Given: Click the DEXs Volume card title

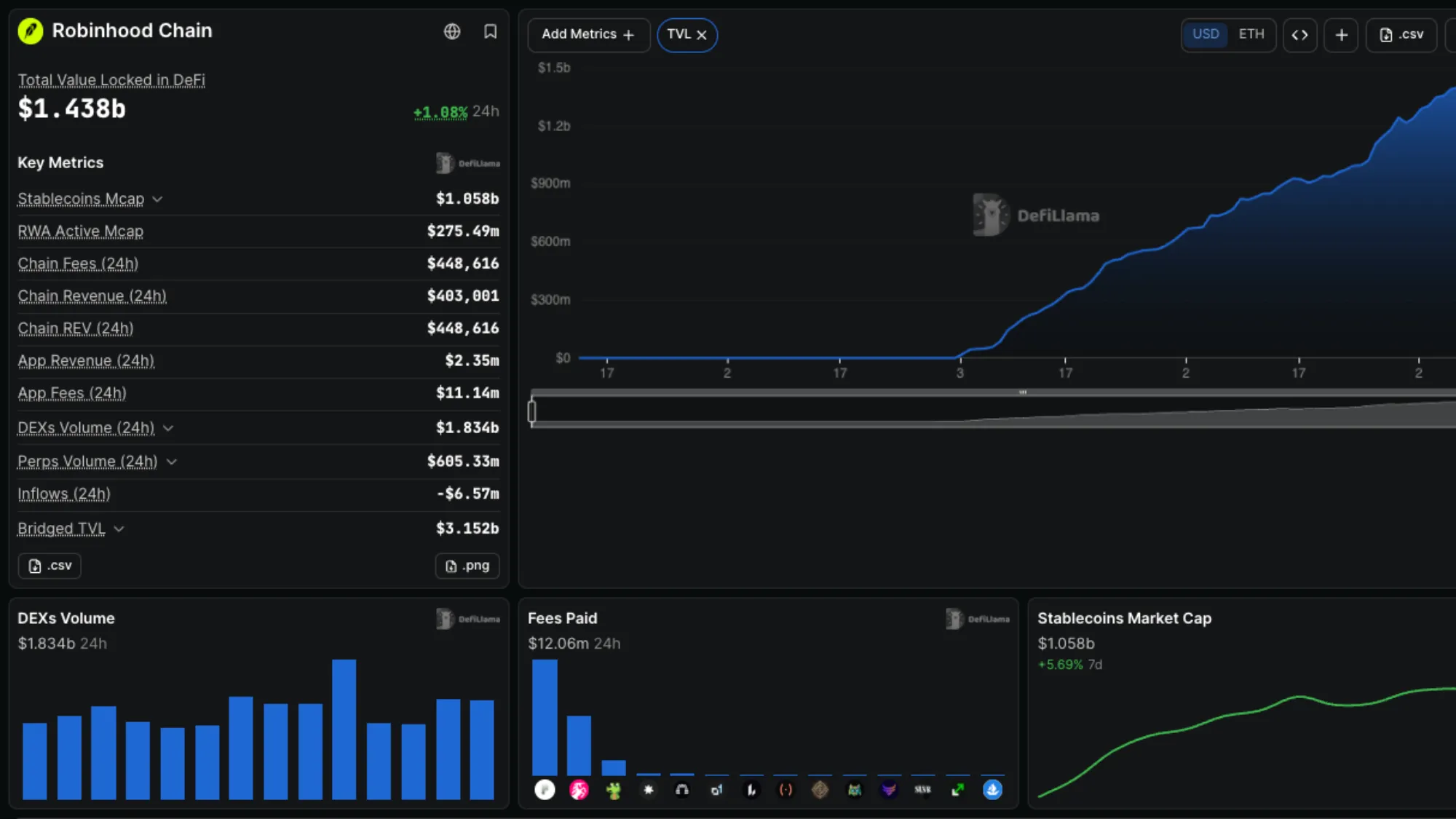Looking at the screenshot, I should click(x=66, y=619).
